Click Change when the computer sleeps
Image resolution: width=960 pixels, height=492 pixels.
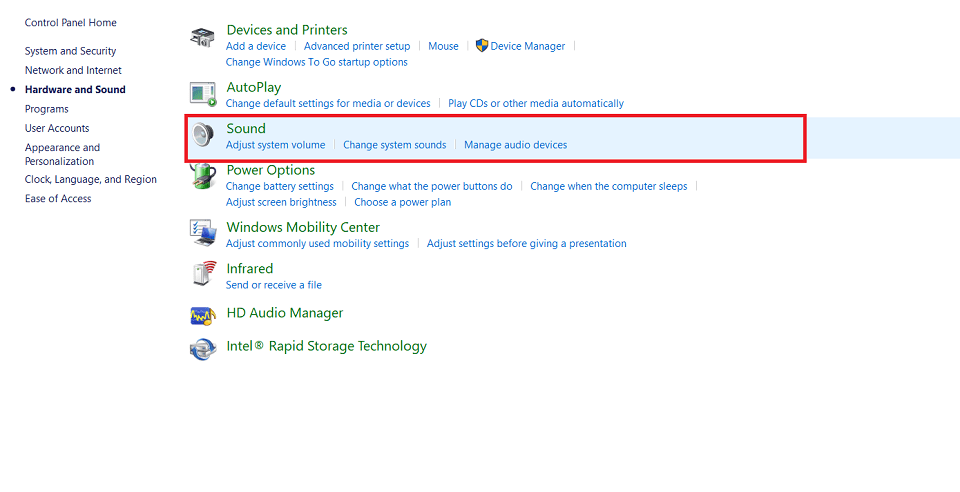coord(609,186)
